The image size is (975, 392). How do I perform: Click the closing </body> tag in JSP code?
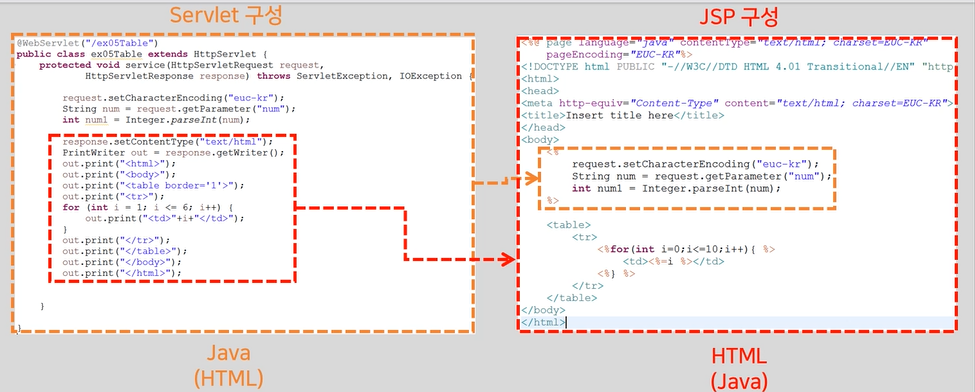click(543, 310)
